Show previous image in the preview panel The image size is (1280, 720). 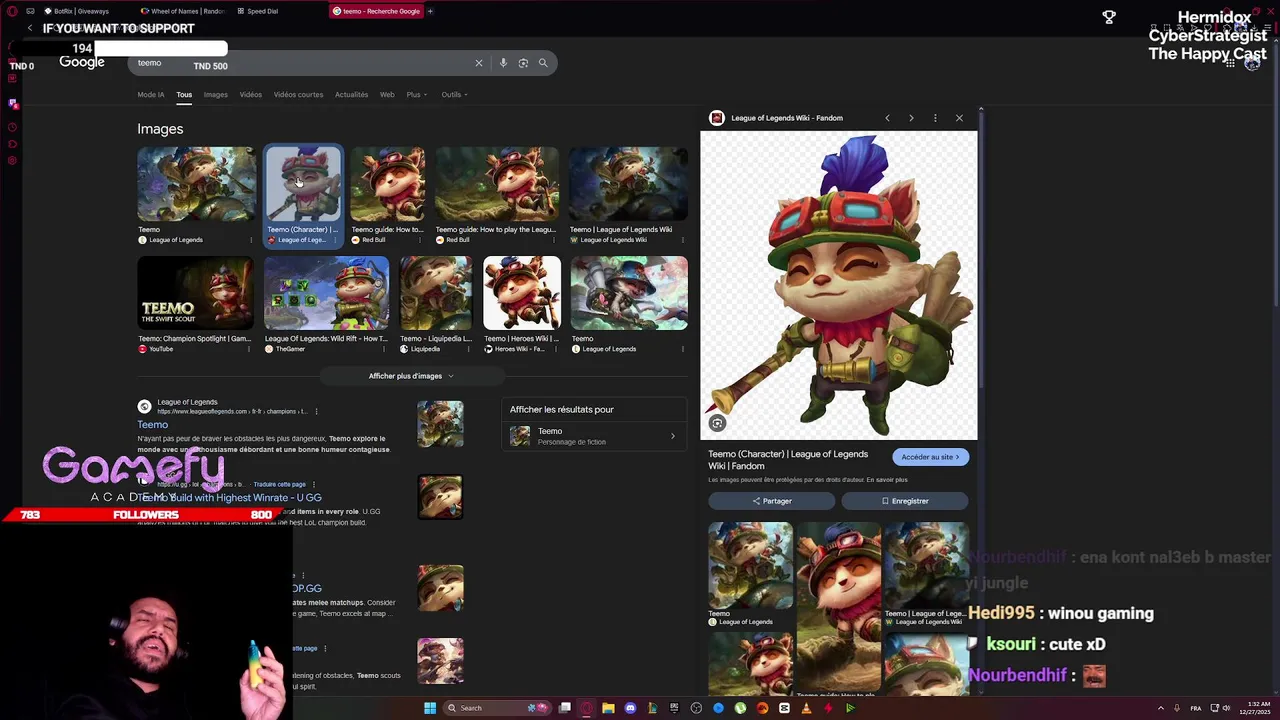coord(887,118)
